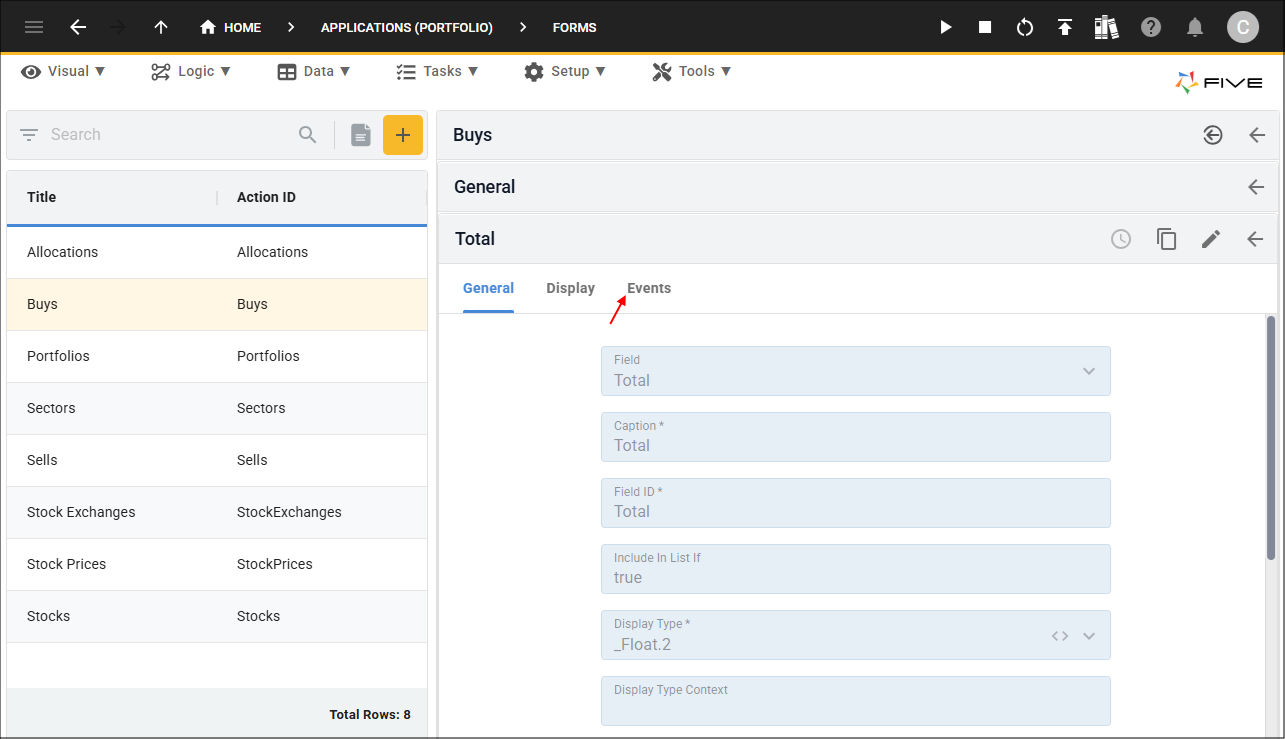Open the documentation books icon

click(1106, 27)
